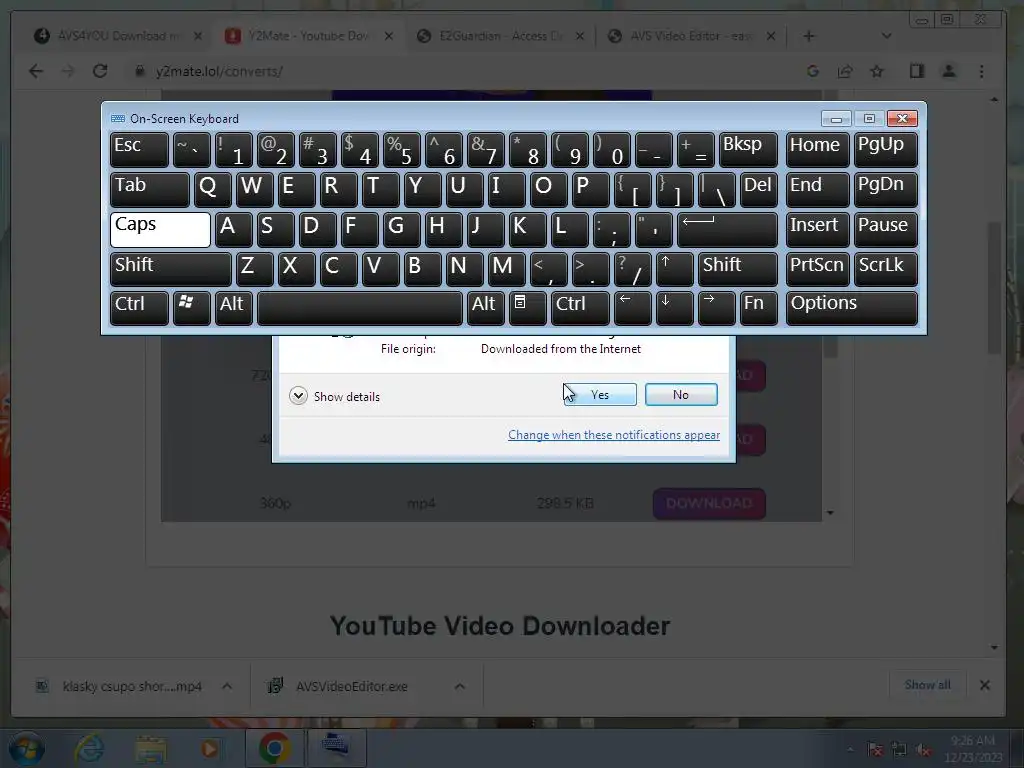1024x768 pixels.
Task: Open Chrome three-dot menu
Action: (982, 71)
